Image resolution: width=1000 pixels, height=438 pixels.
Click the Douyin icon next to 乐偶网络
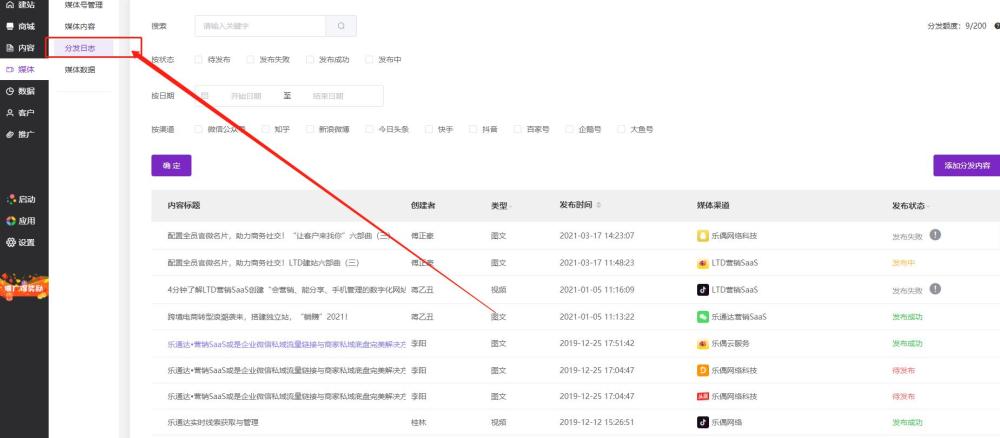[702, 422]
